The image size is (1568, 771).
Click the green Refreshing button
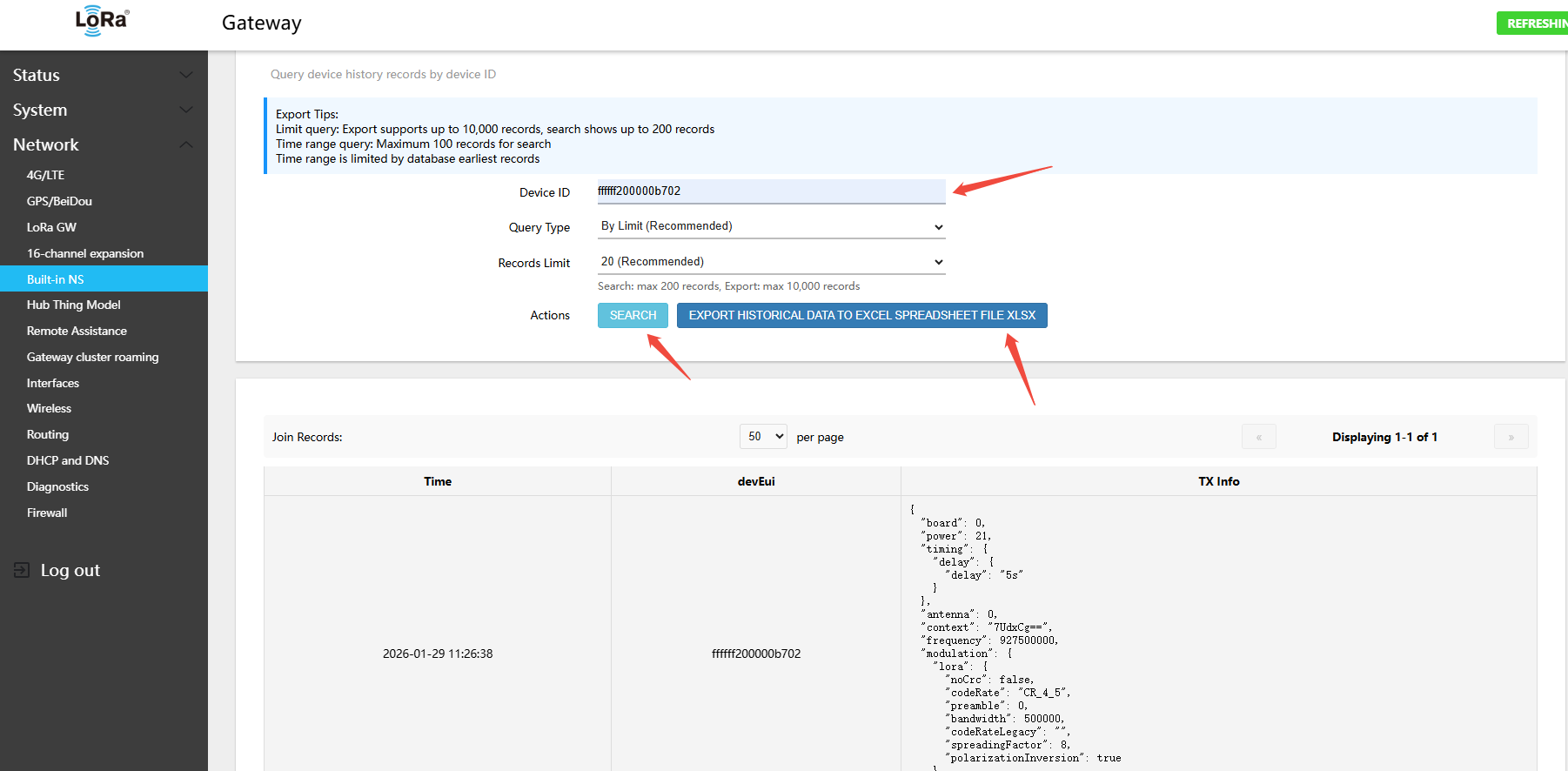1535,23
